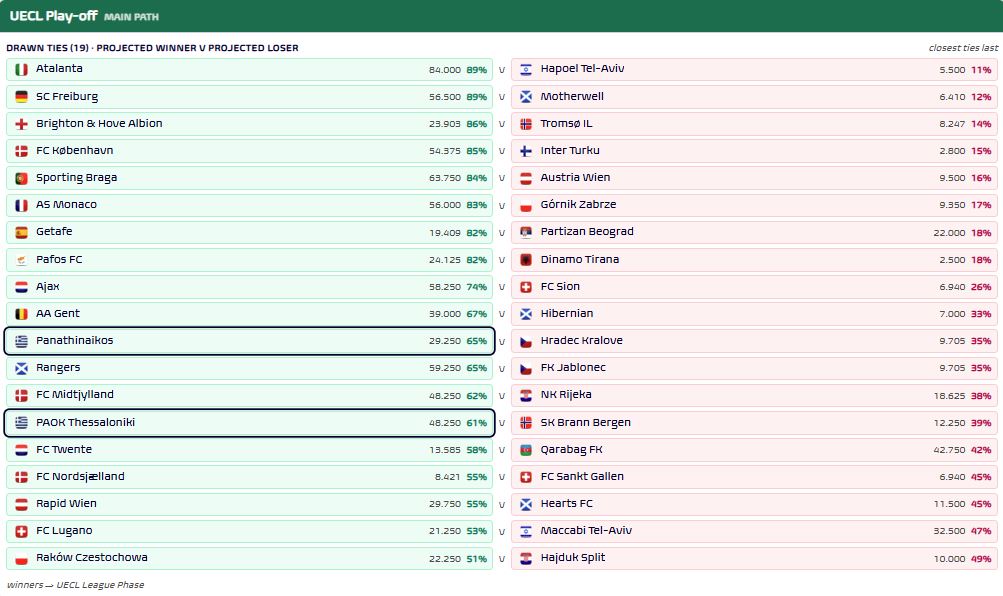
Task: Click the Polish flag beside Raków Czestochowa
Action: pyautogui.click(x=21, y=558)
